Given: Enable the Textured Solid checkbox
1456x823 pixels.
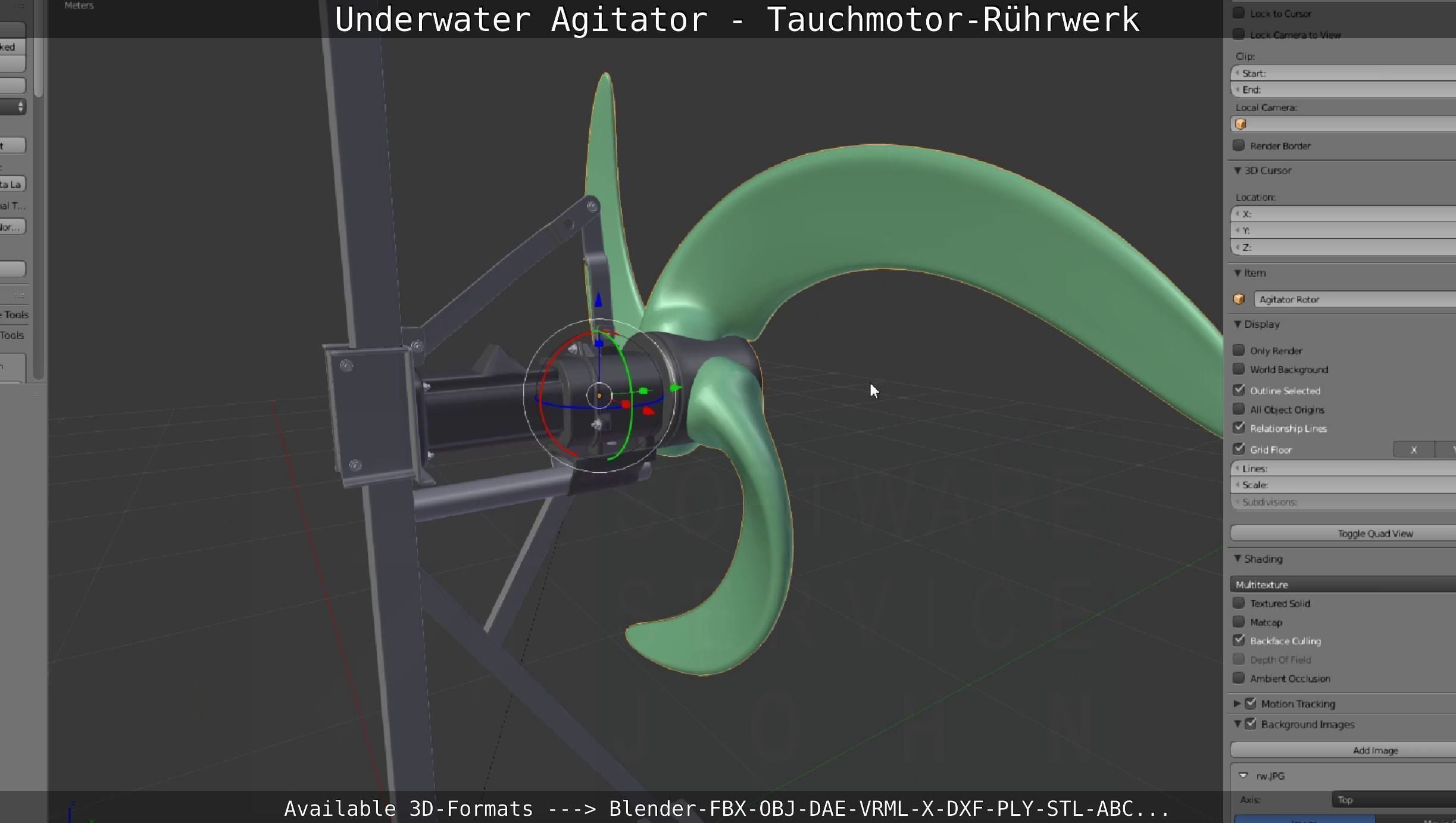Looking at the screenshot, I should 1239,603.
